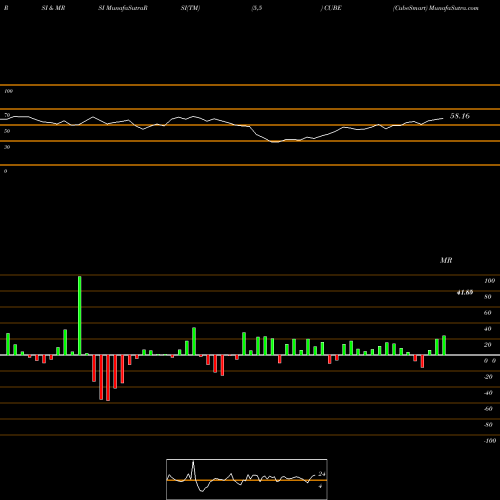Click the 60 label on the MR right axis
Screen dimensions: 500x500
[x=488, y=313]
